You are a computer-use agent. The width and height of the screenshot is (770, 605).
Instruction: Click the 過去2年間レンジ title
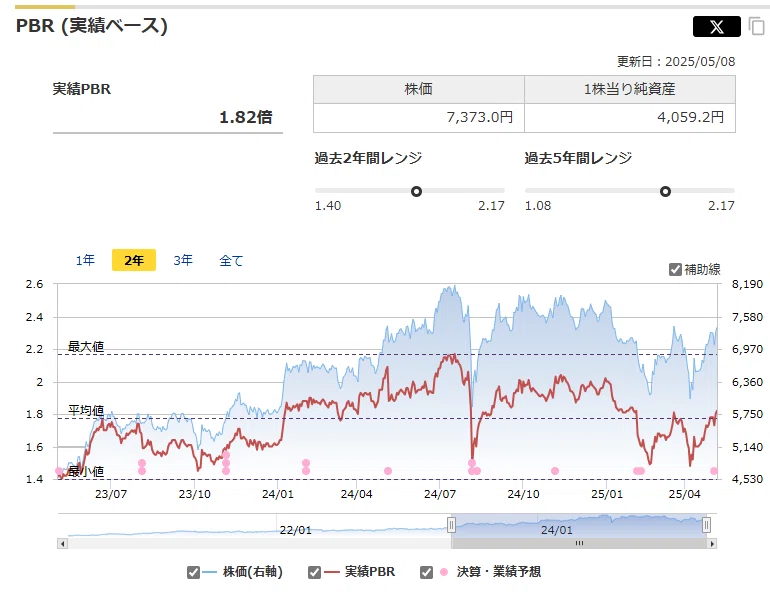pos(368,158)
